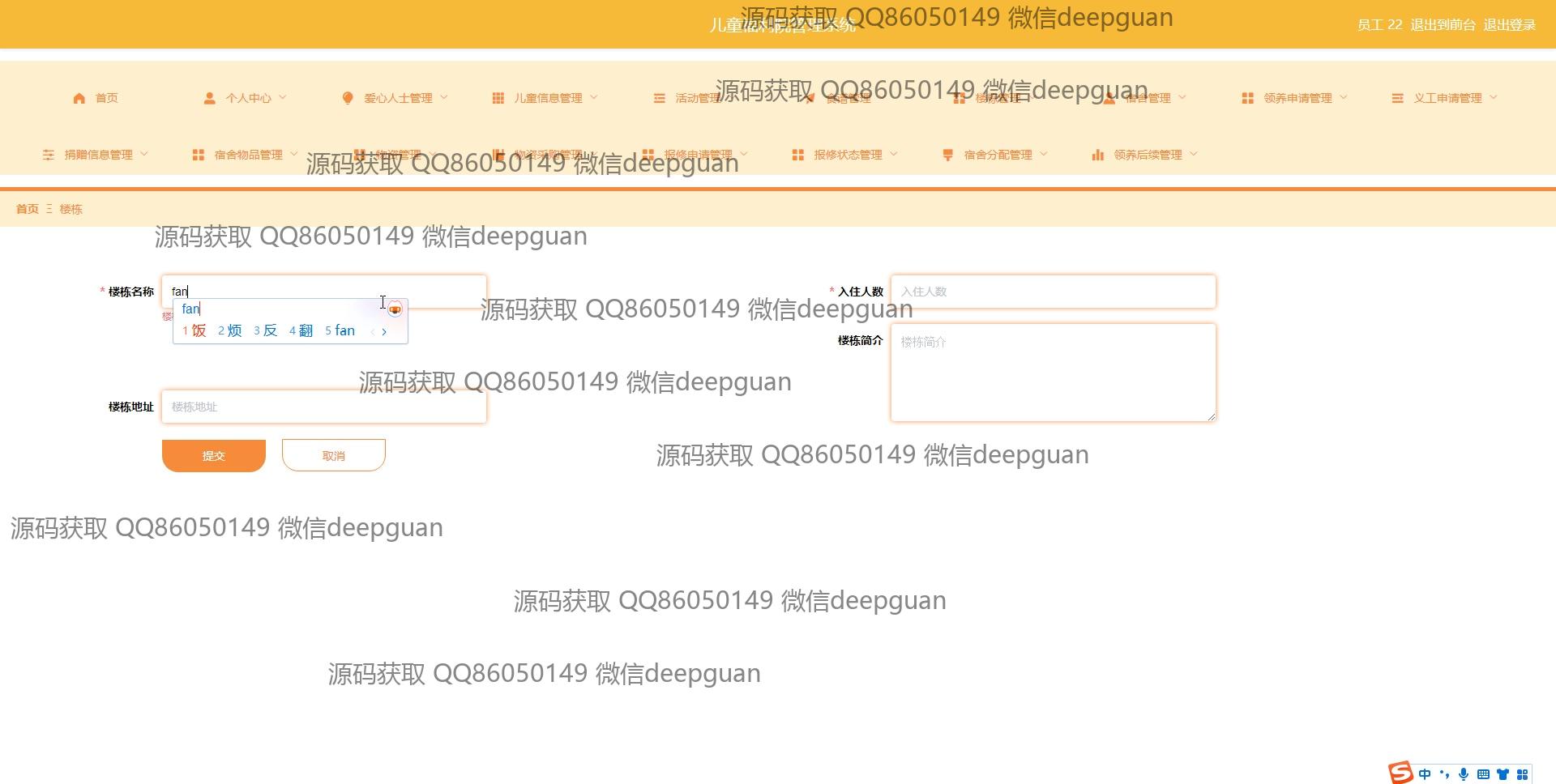Click the microphone voice input icon
1556x784 pixels.
tap(1464, 774)
